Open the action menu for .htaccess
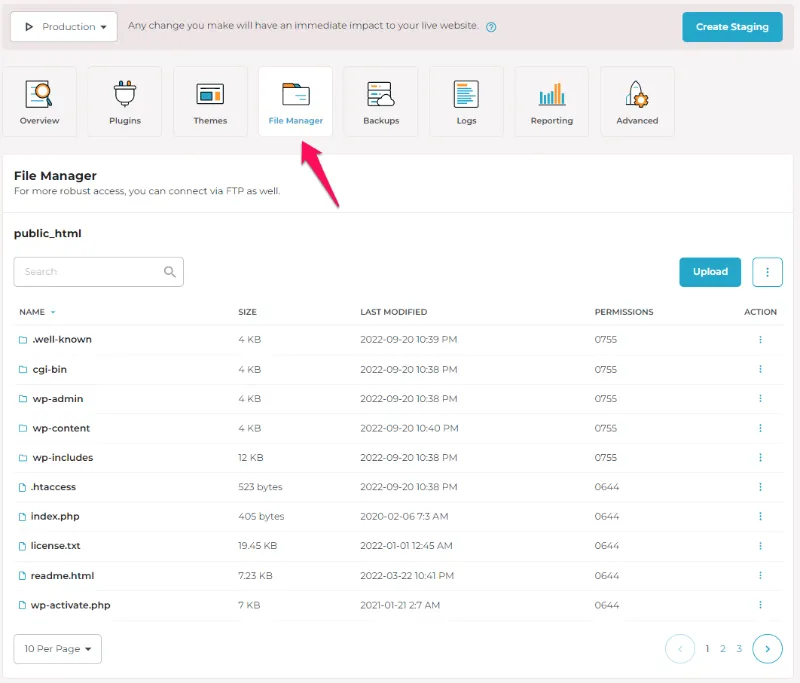The width and height of the screenshot is (800, 683). click(762, 487)
